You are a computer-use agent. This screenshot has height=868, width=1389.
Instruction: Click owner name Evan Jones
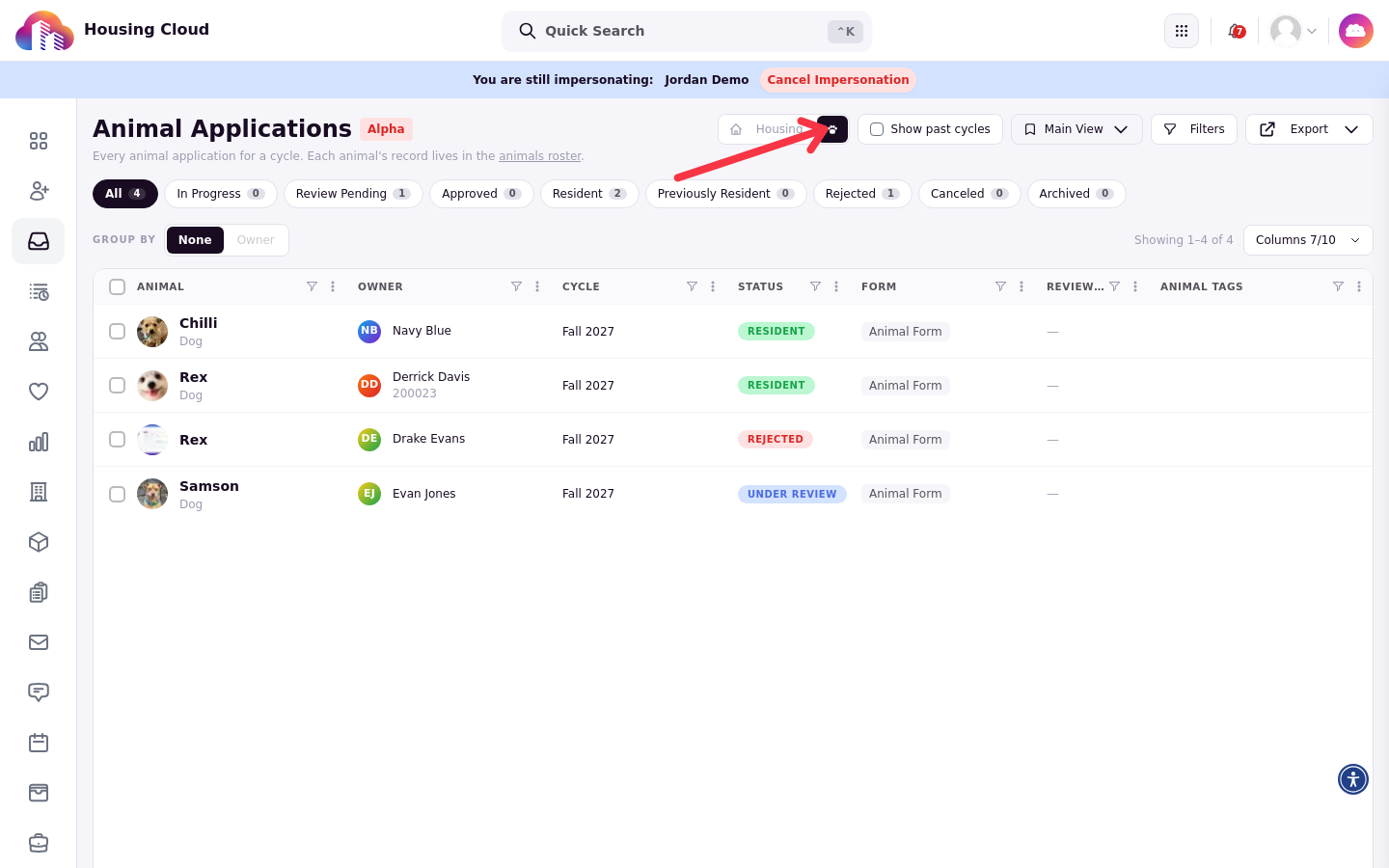[x=424, y=494]
